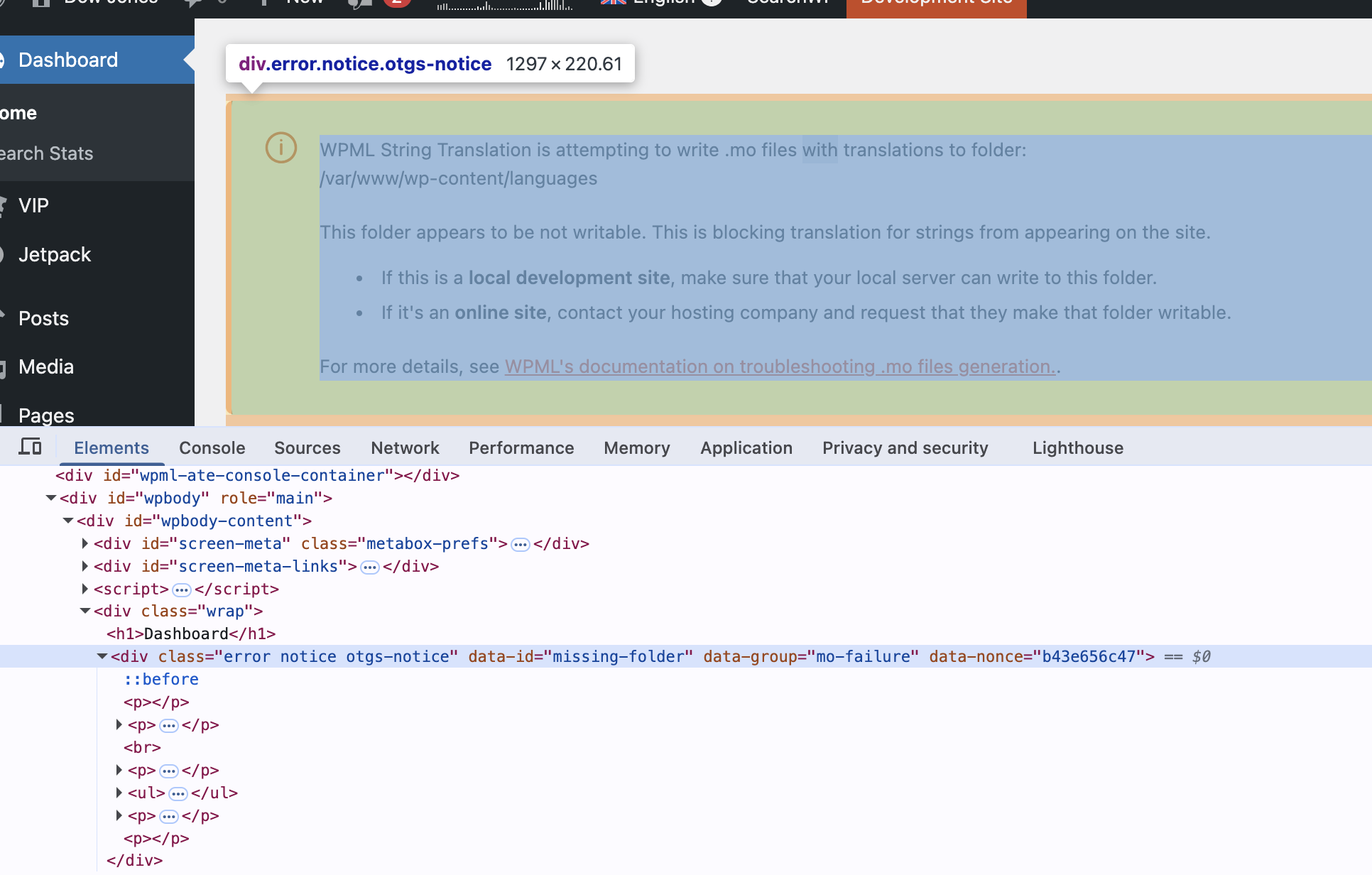The height and width of the screenshot is (875, 1372).
Task: Open the Lighthouse tab
Action: [1078, 447]
